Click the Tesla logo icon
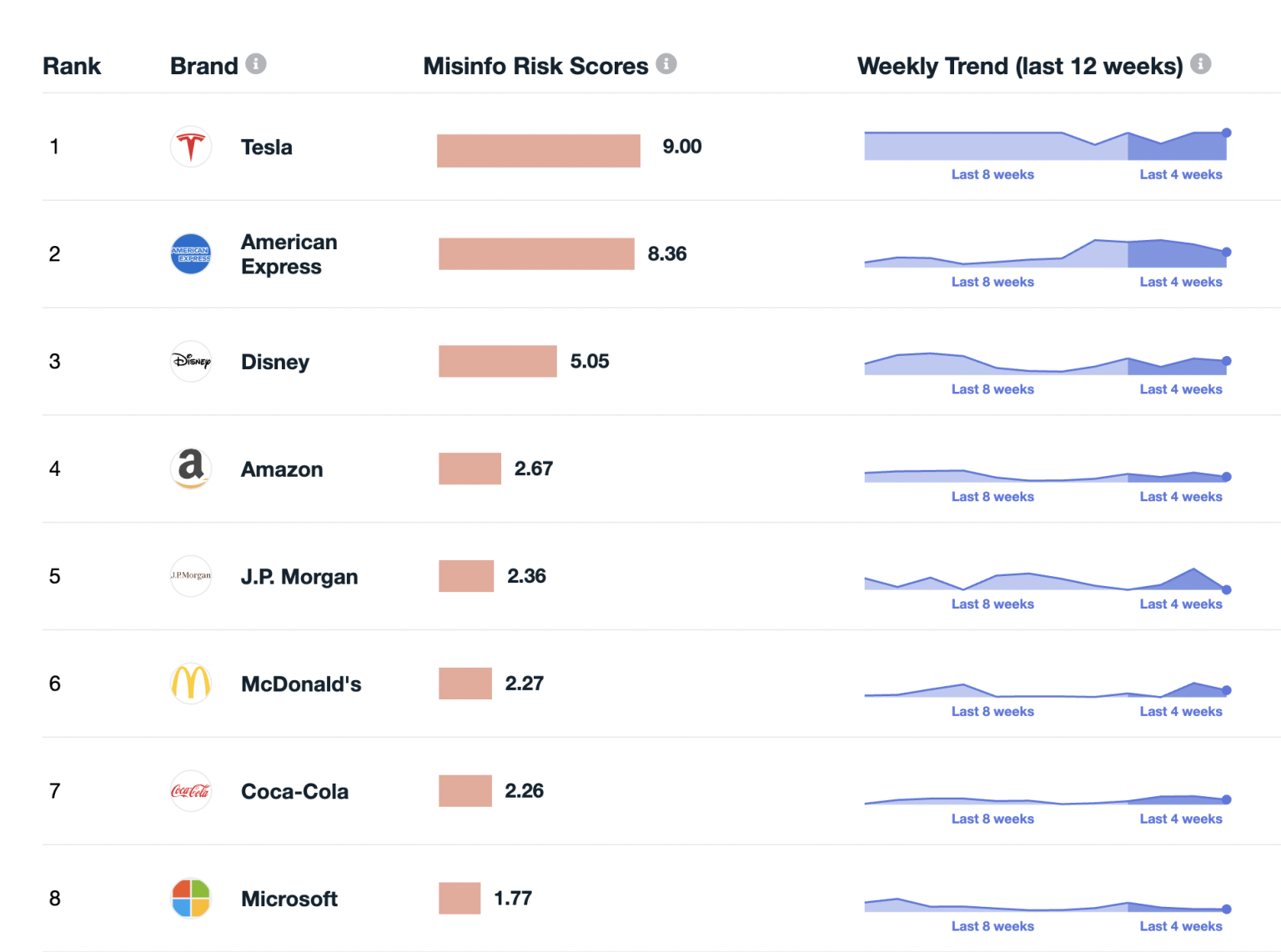The width and height of the screenshot is (1281, 952). (x=191, y=147)
